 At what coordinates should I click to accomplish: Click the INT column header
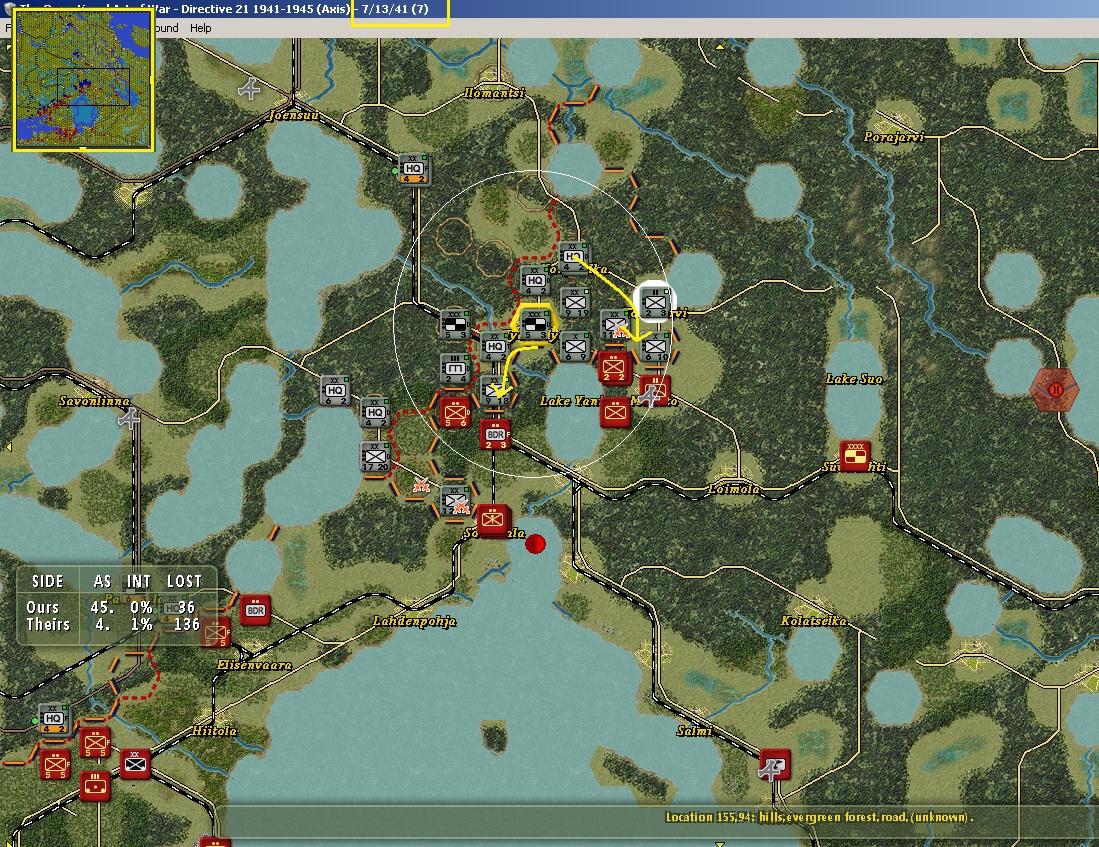(139, 581)
